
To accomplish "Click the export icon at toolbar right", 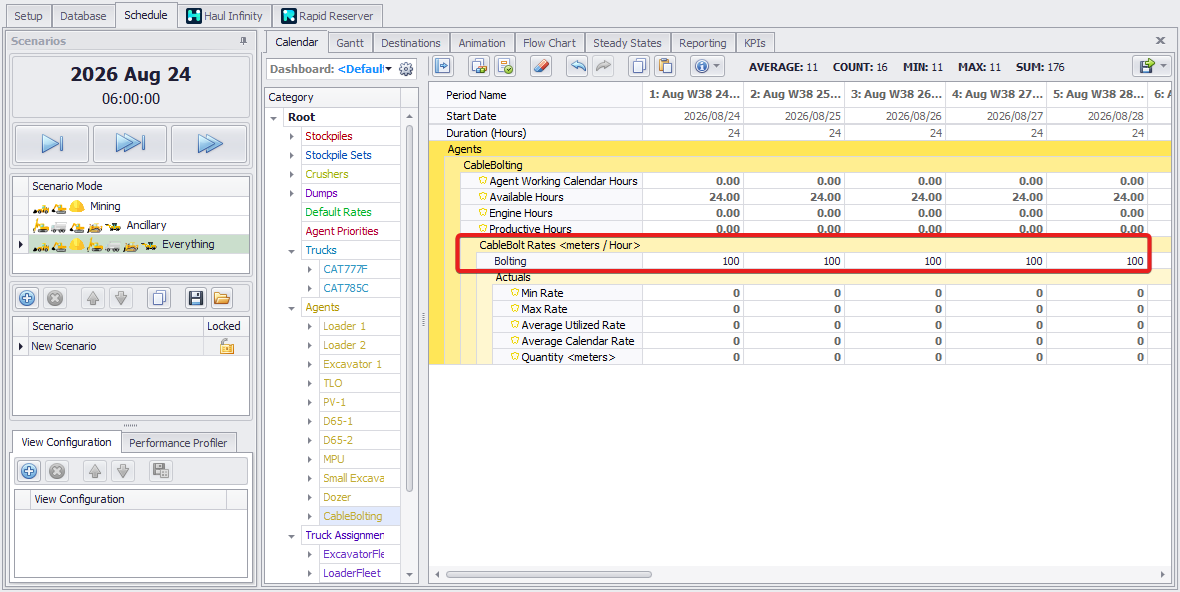I will [1145, 67].
